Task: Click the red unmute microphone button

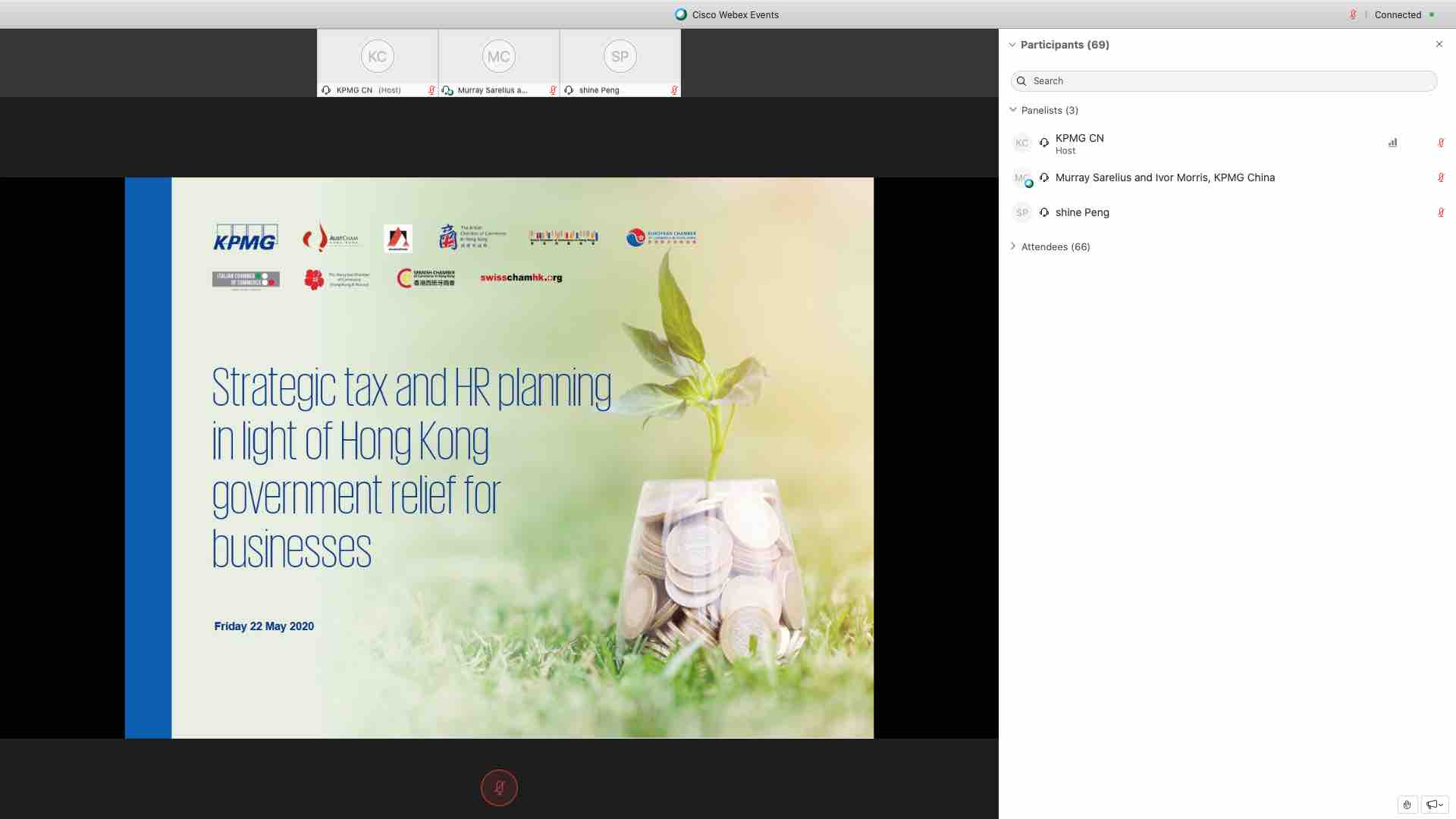Action: pyautogui.click(x=499, y=788)
